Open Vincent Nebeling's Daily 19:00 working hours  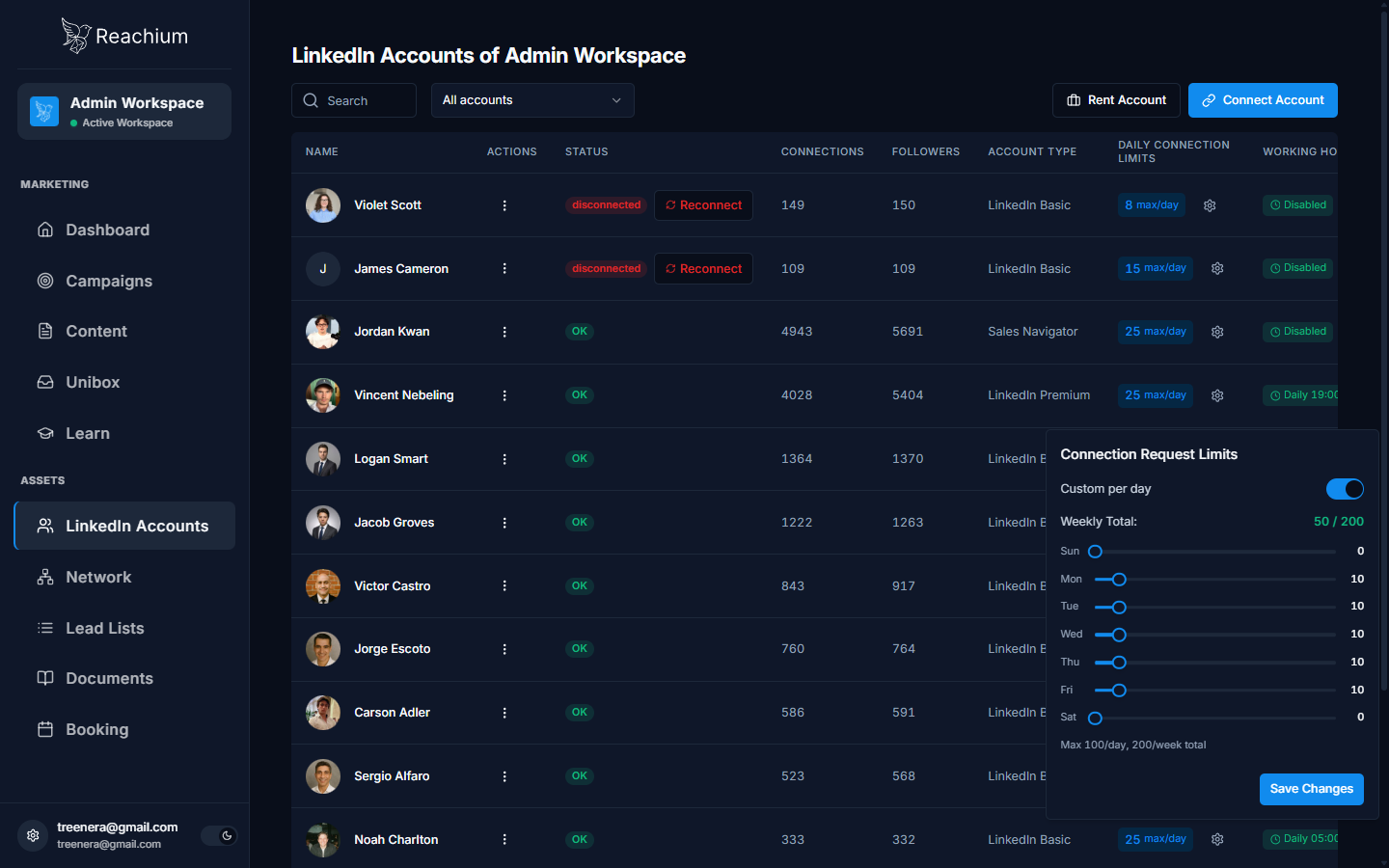[1300, 395]
